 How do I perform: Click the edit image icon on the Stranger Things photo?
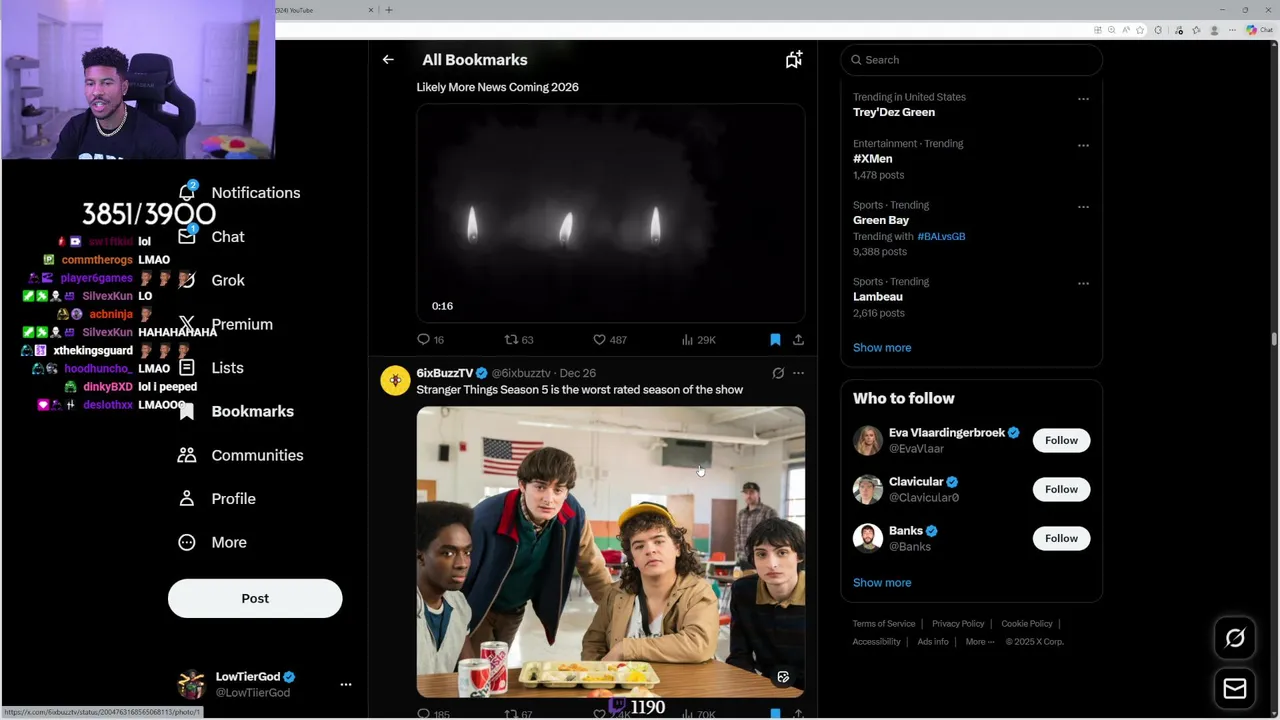coord(783,677)
